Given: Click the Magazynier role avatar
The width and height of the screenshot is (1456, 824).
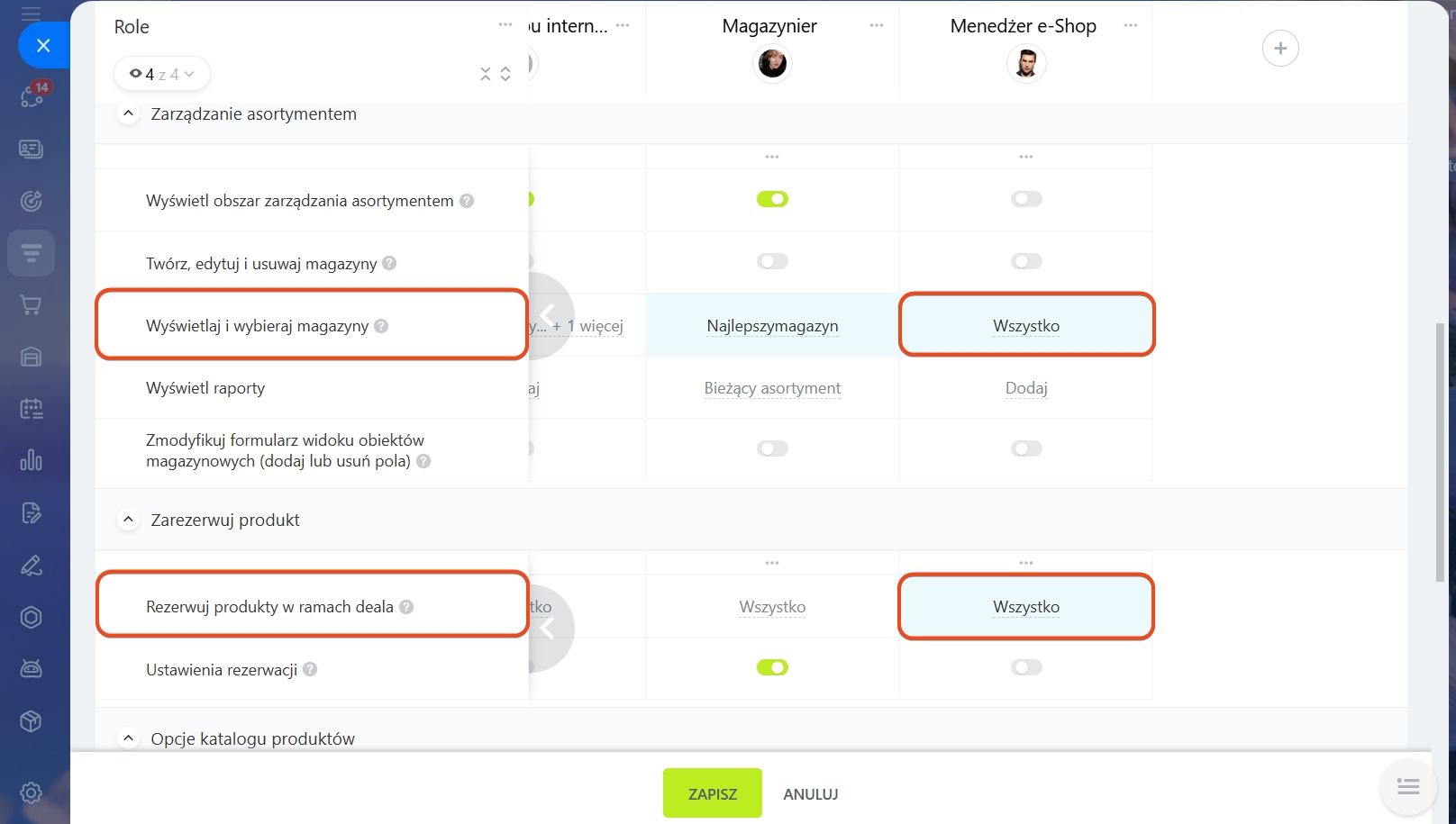Looking at the screenshot, I should click(x=772, y=63).
